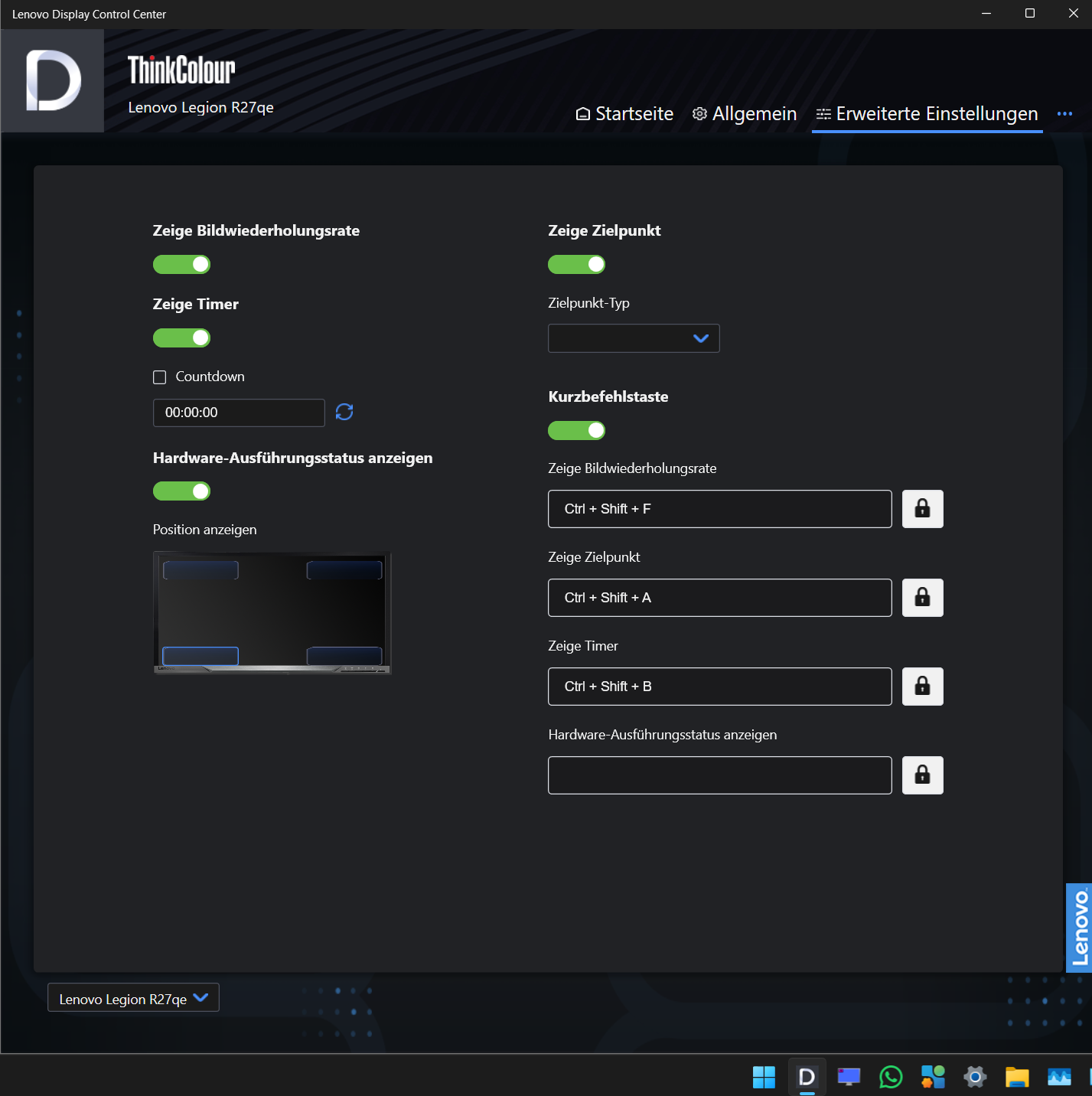Click lock icon for Hardware-Ausführungsstatus shortcut
Screen dimensions: 1092x1096
click(x=923, y=775)
